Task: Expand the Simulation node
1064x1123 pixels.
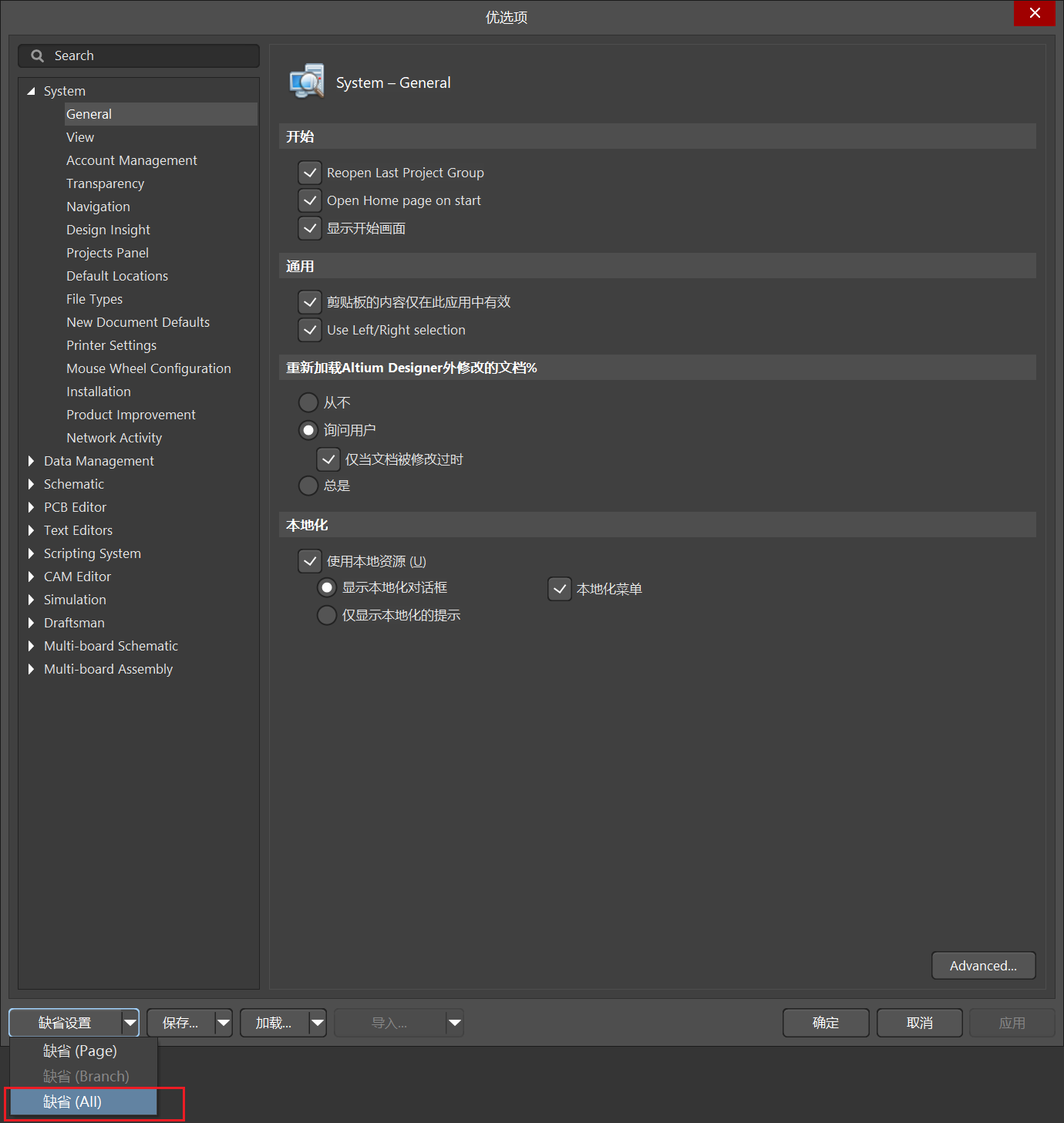Action: point(31,600)
